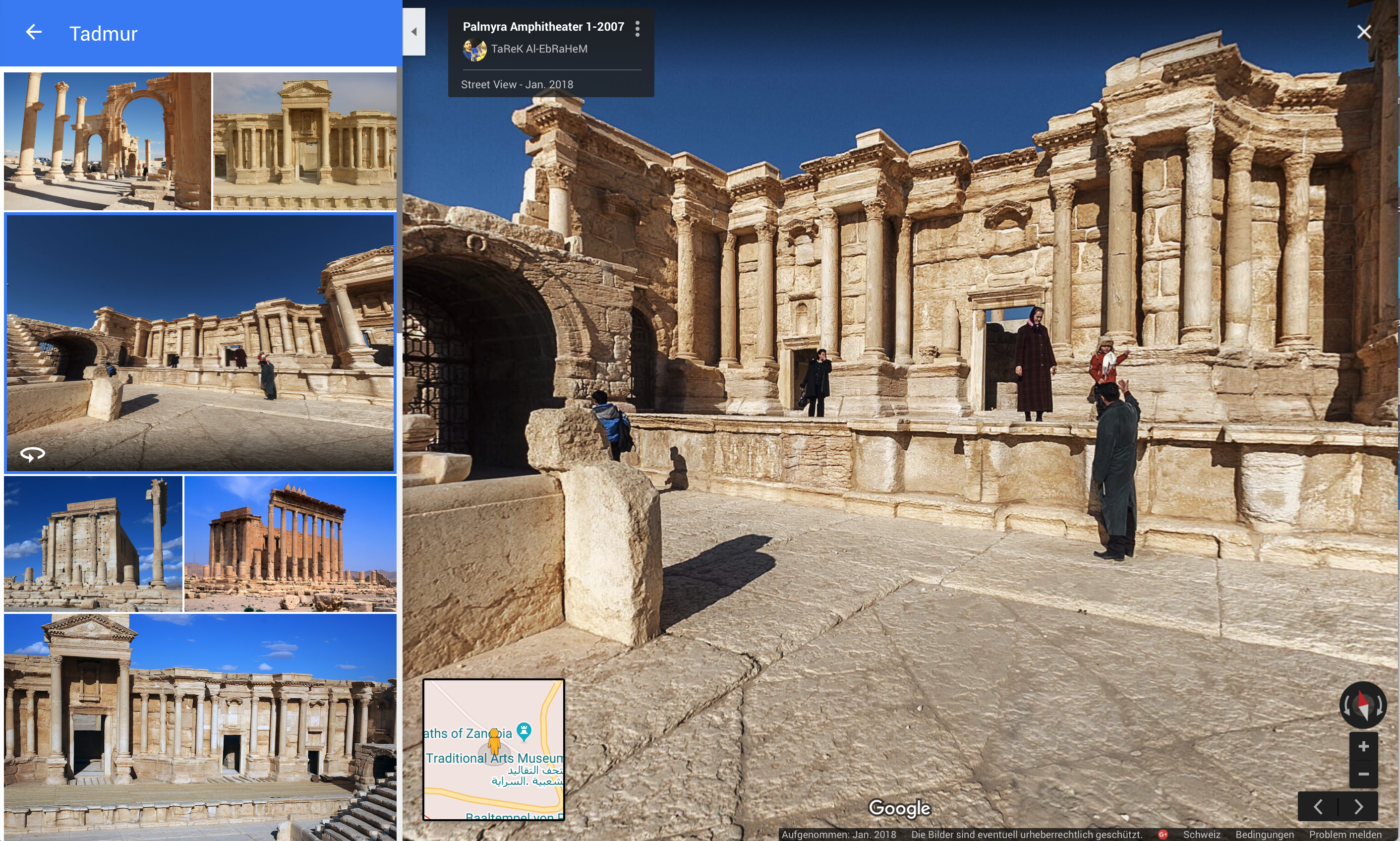This screenshot has height=841, width=1400.
Task: Collapse the side panel with the triangle
Action: 414,32
